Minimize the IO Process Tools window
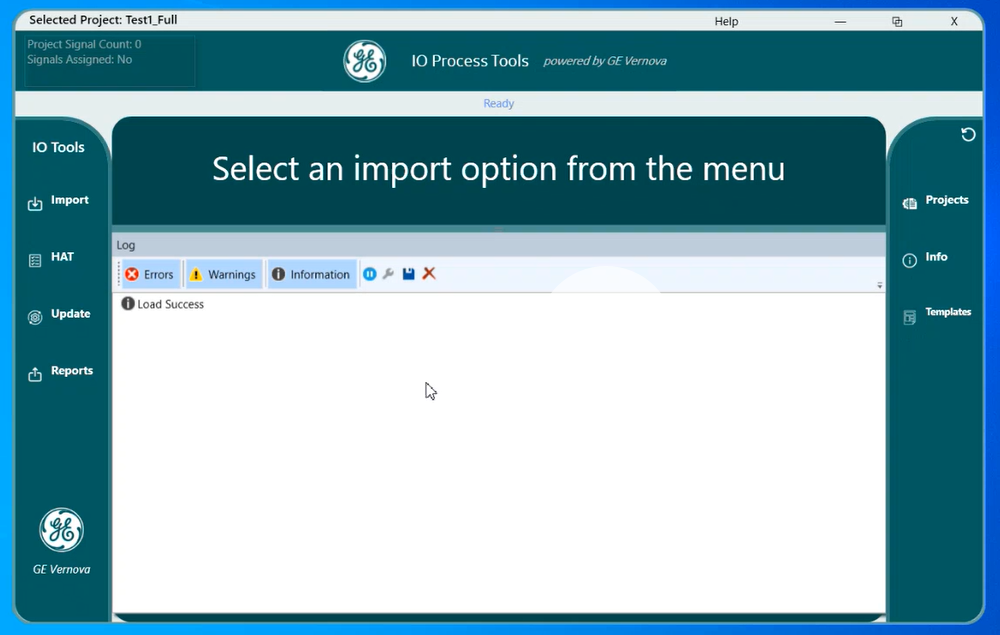The image size is (1000, 635). pyautogui.click(x=841, y=22)
